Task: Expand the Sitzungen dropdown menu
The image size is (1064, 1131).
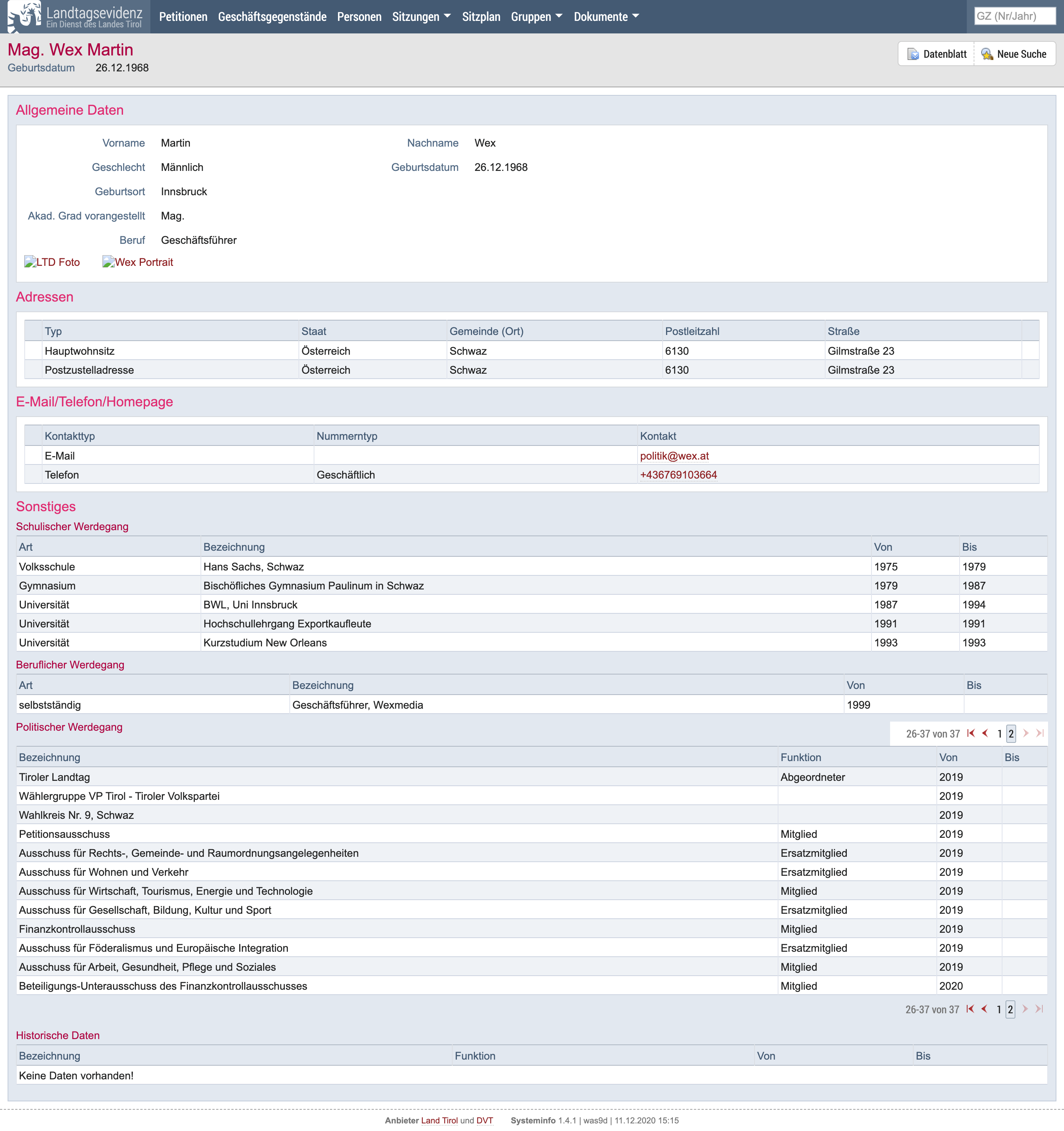Action: [x=421, y=16]
